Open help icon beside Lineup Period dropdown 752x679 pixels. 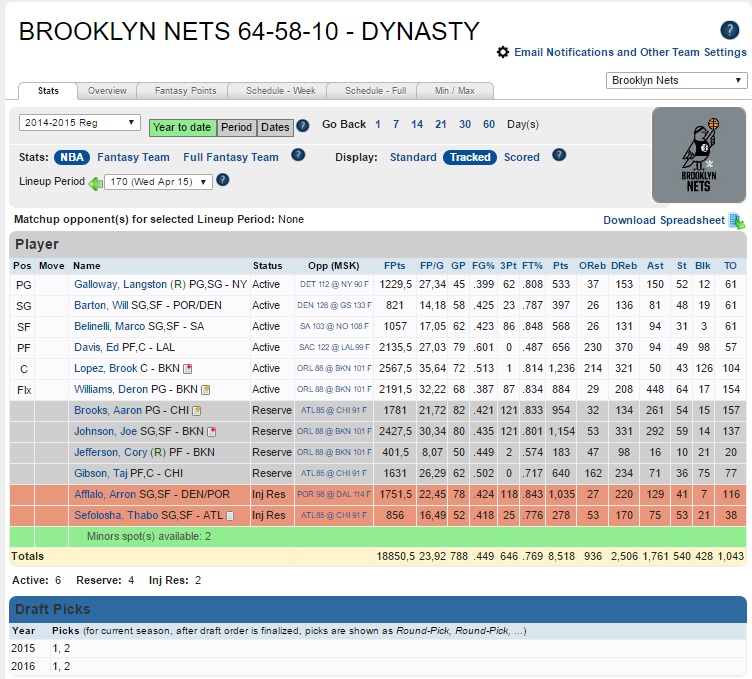pyautogui.click(x=223, y=180)
